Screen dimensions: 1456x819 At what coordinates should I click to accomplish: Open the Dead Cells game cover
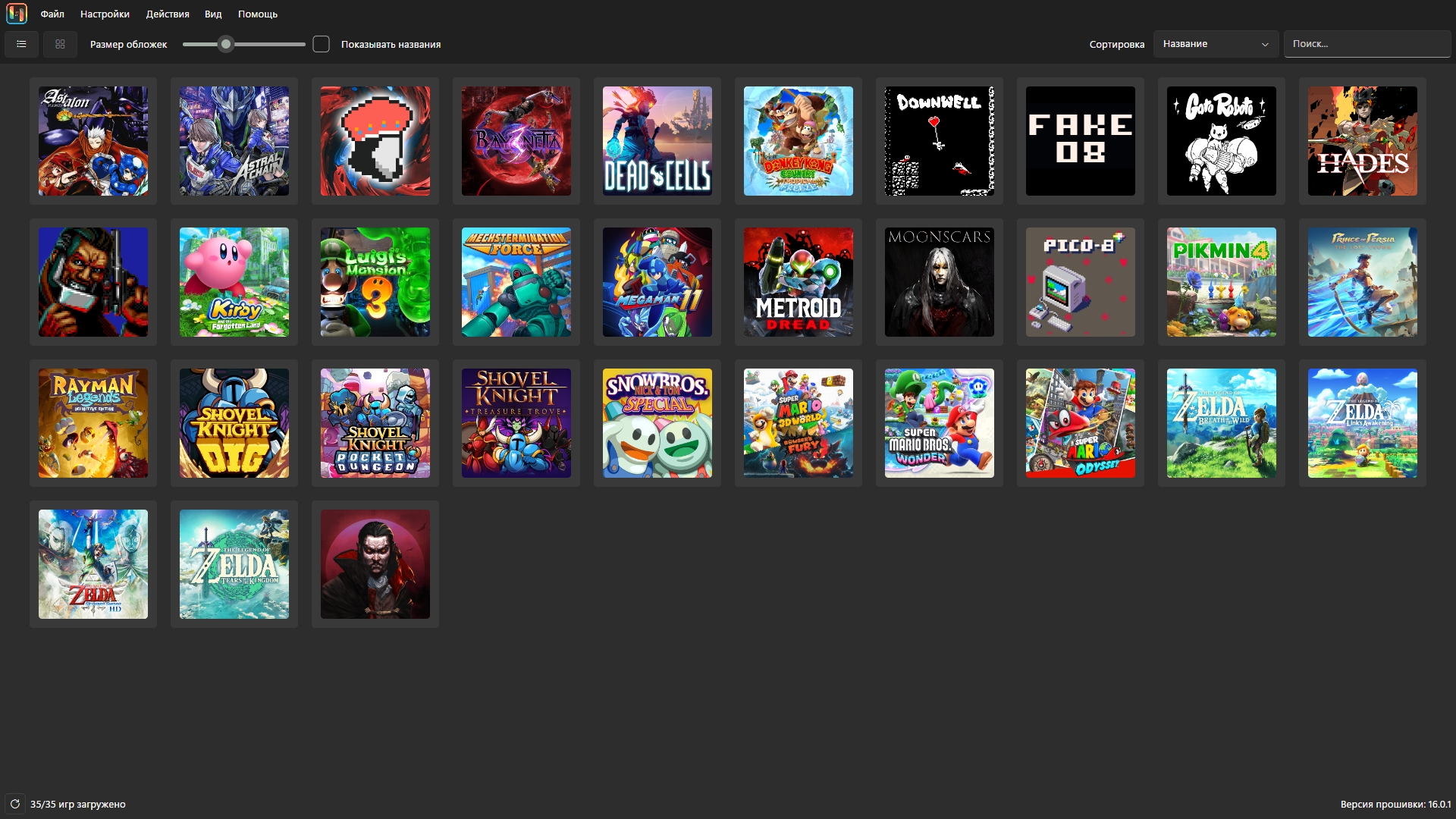point(657,141)
